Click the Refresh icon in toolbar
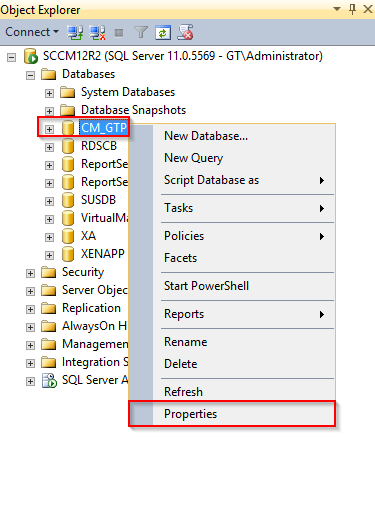The height and width of the screenshot is (508, 375). click(163, 32)
